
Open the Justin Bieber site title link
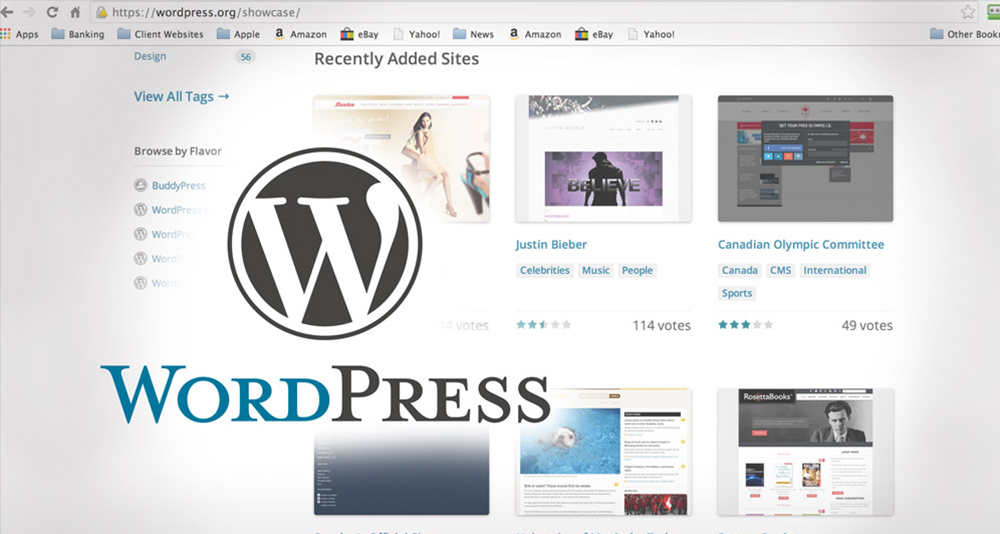click(551, 244)
